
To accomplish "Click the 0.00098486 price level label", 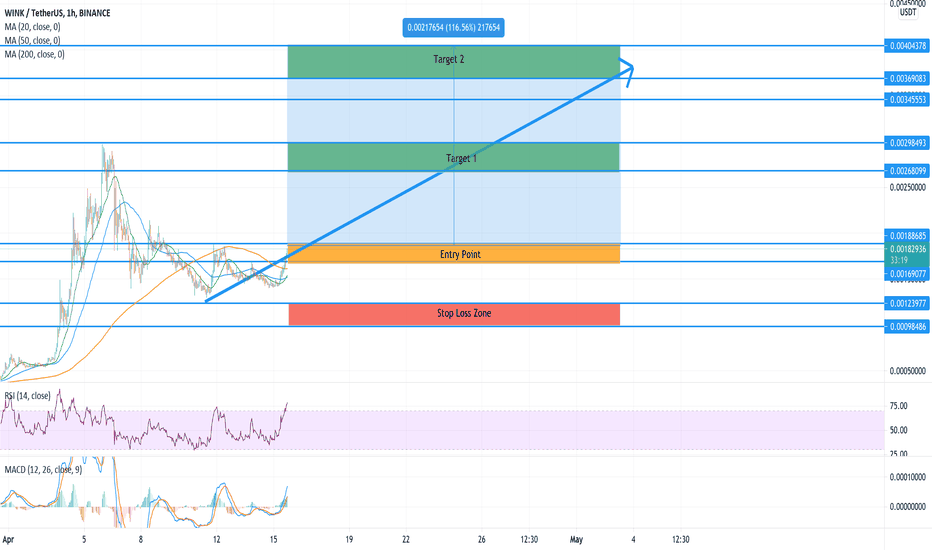I will [907, 326].
